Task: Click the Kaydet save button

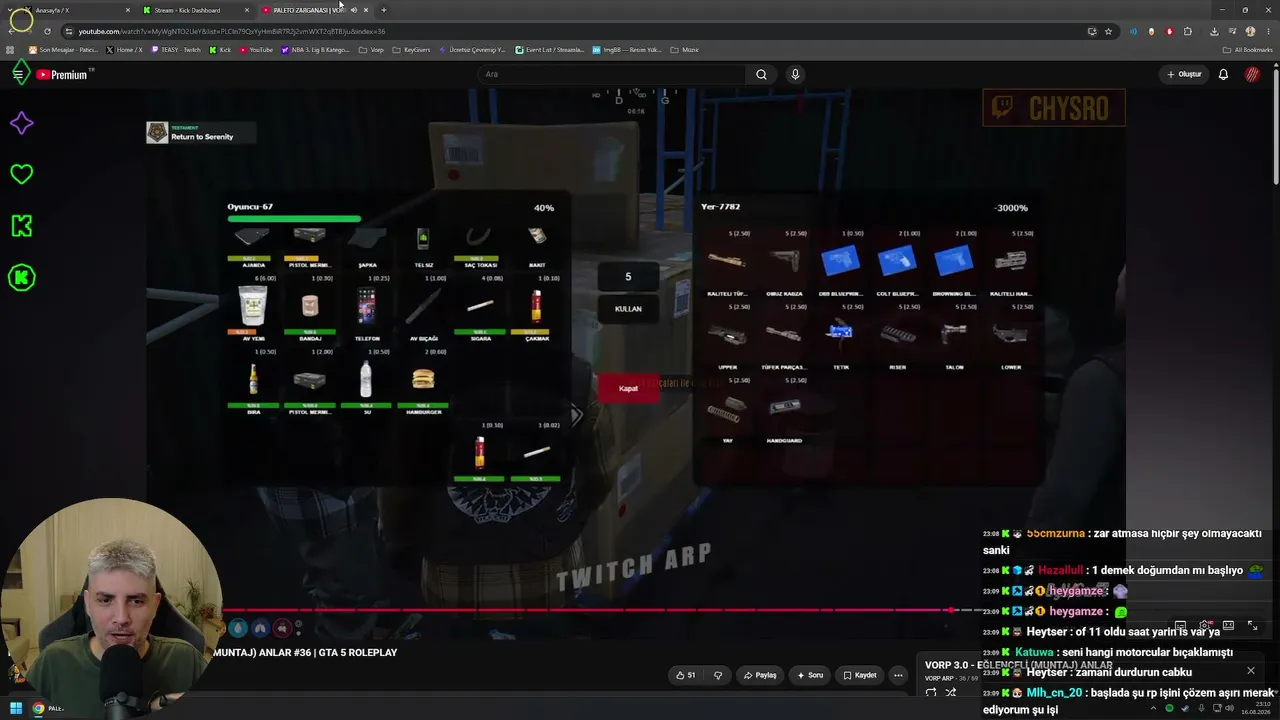Action: [x=860, y=675]
